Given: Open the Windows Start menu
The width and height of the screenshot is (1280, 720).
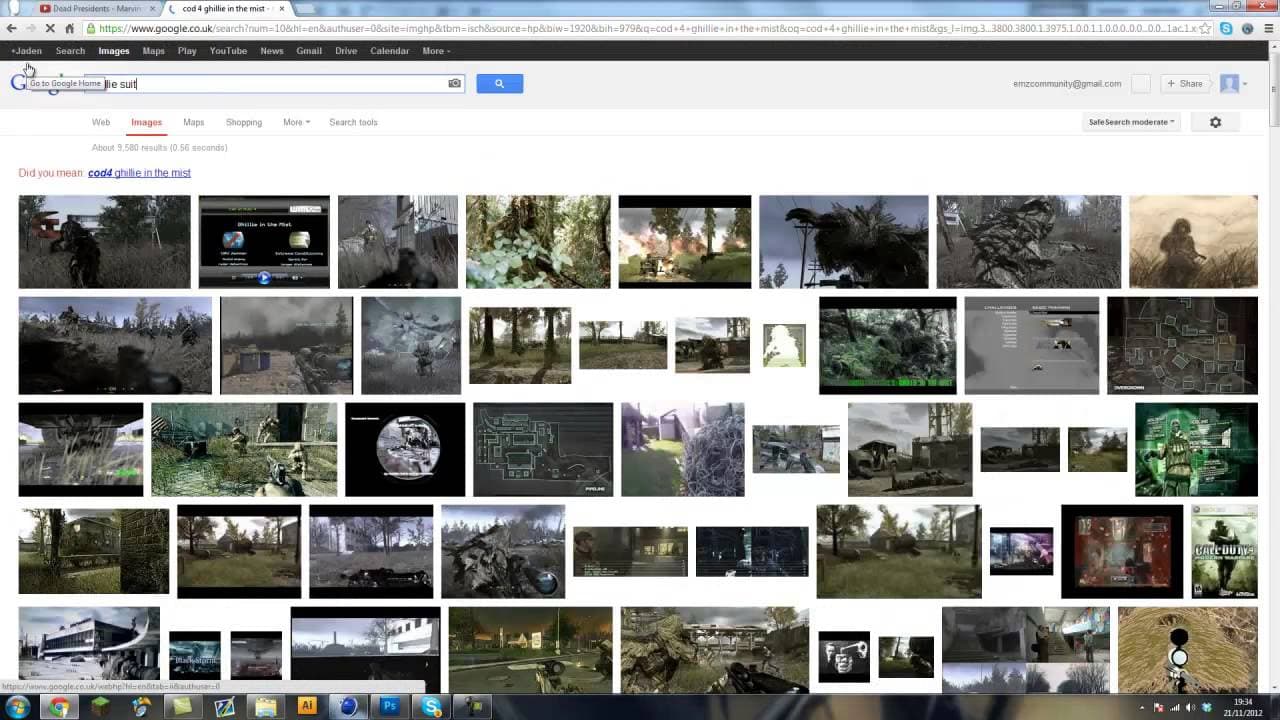Looking at the screenshot, I should 17,707.
